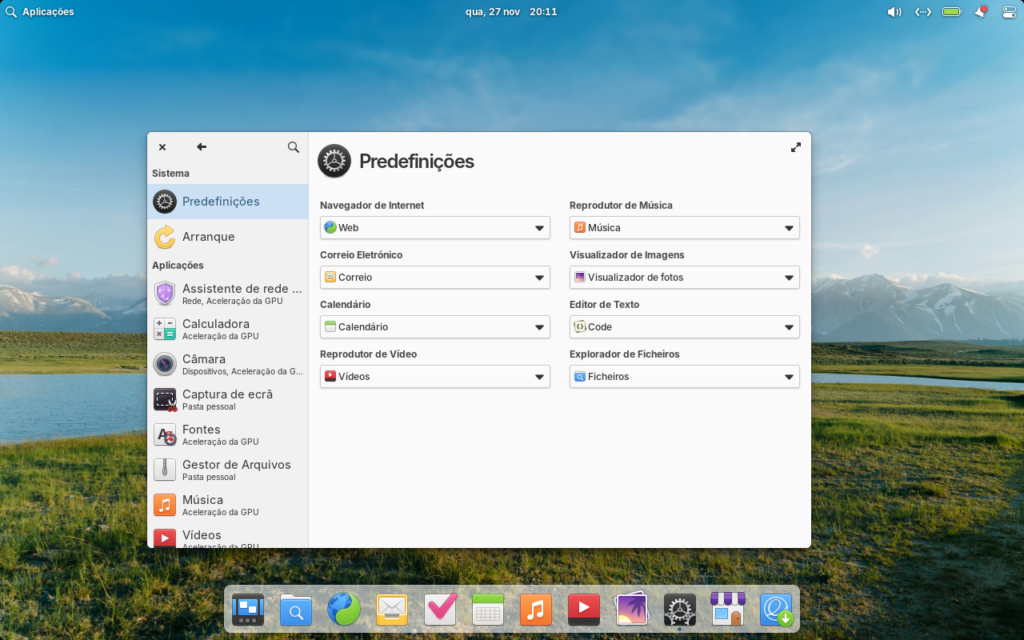1024x640 pixels.
Task: Open the volume indicator in the panel
Action: click(894, 12)
